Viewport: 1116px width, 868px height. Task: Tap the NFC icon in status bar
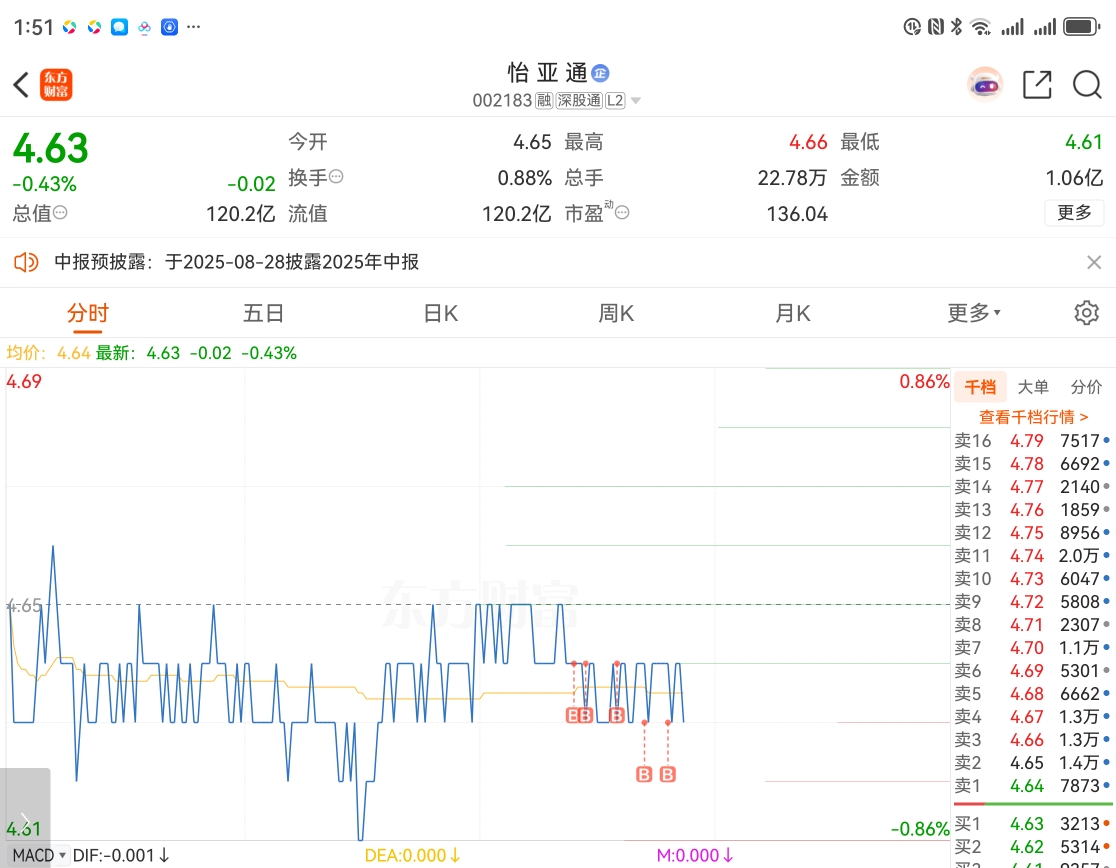click(936, 27)
